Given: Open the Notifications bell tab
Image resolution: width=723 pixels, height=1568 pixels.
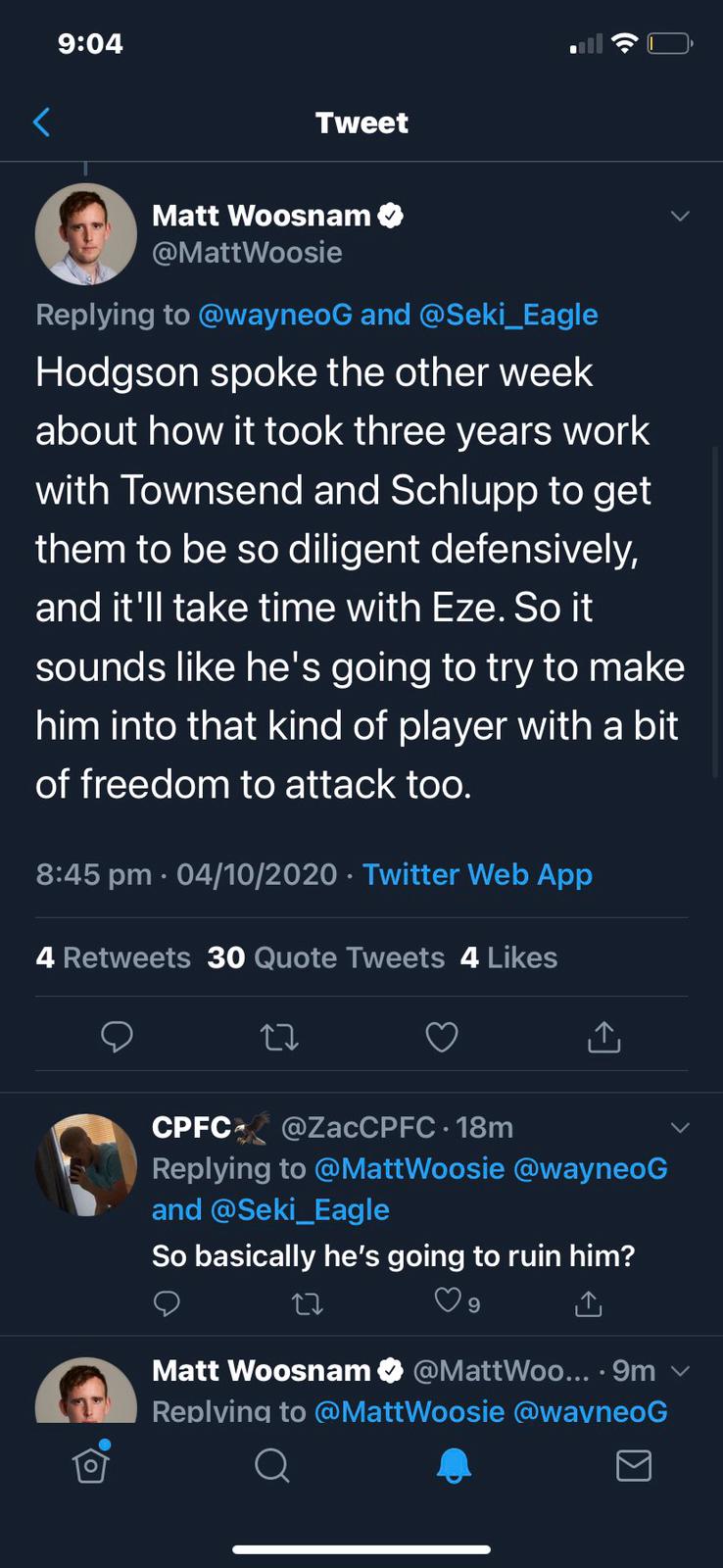Looking at the screenshot, I should tap(453, 1465).
